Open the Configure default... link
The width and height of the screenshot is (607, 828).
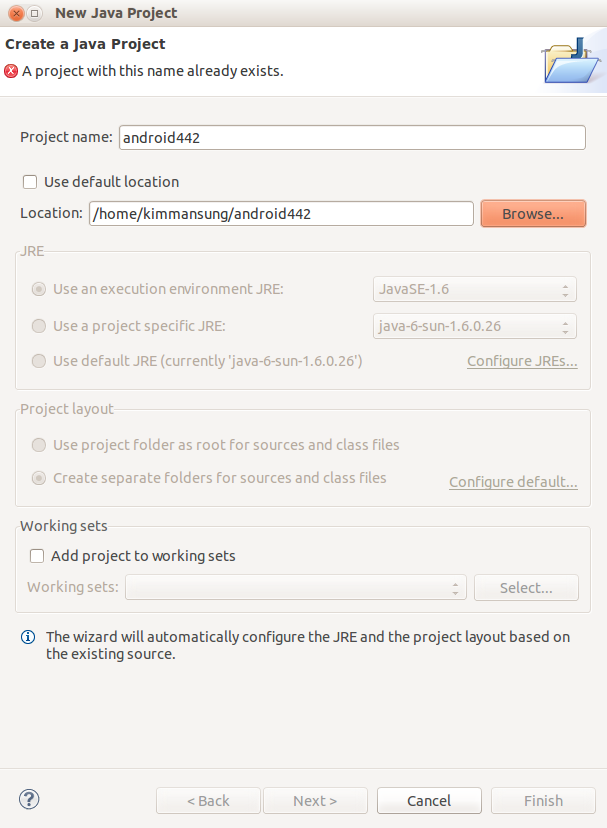click(x=513, y=482)
